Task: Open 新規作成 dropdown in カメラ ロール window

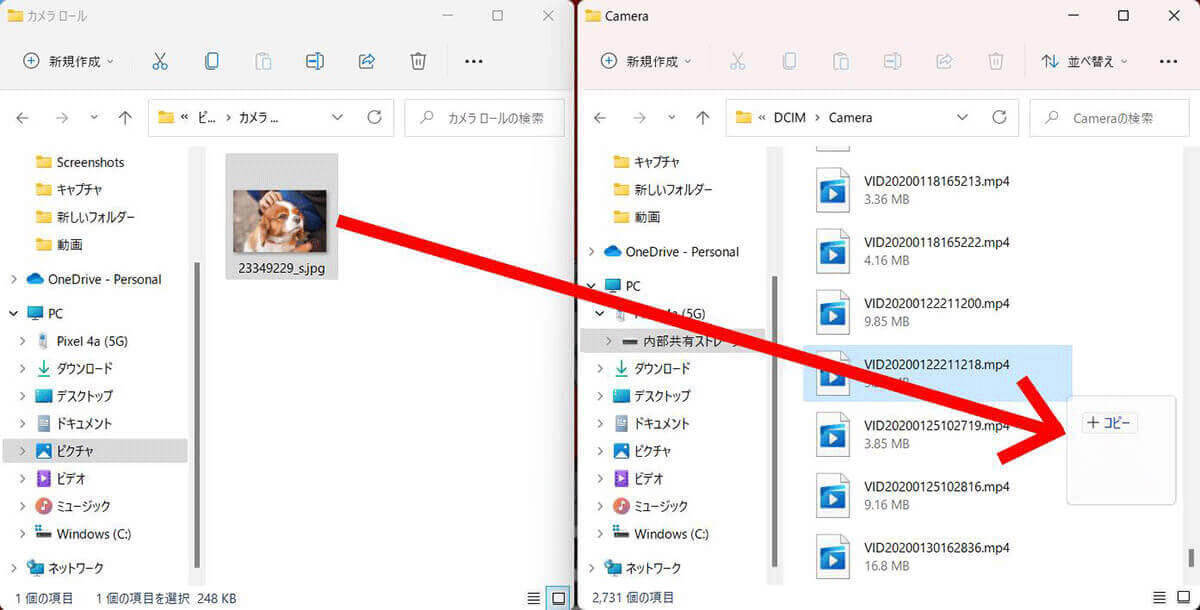Action: click(x=68, y=61)
